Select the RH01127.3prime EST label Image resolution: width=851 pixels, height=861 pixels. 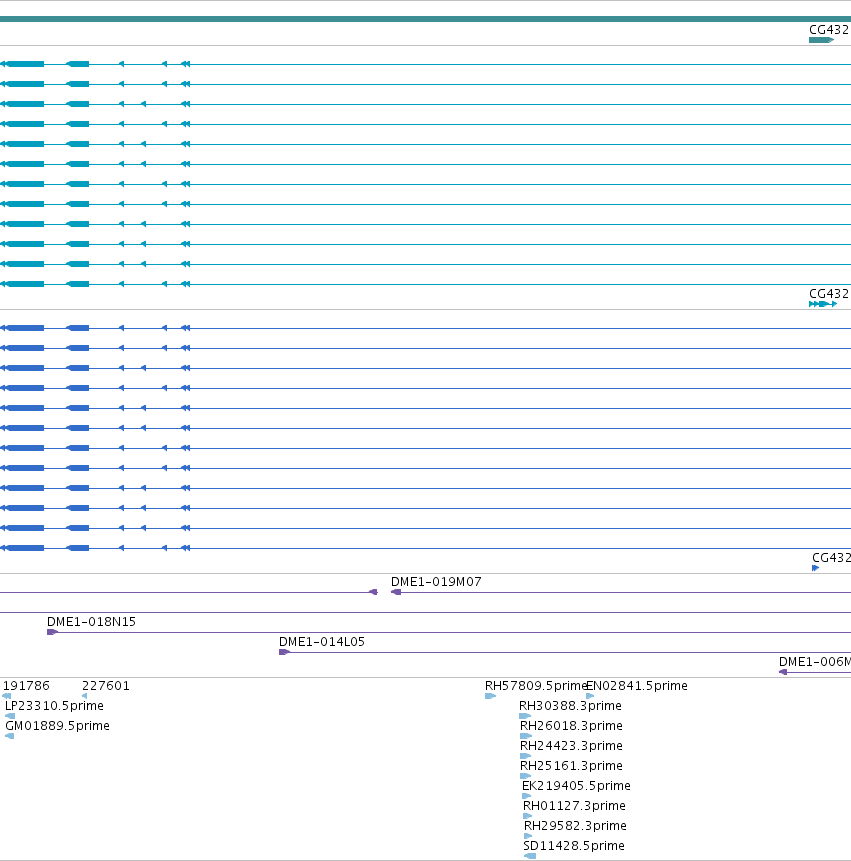coord(574,806)
